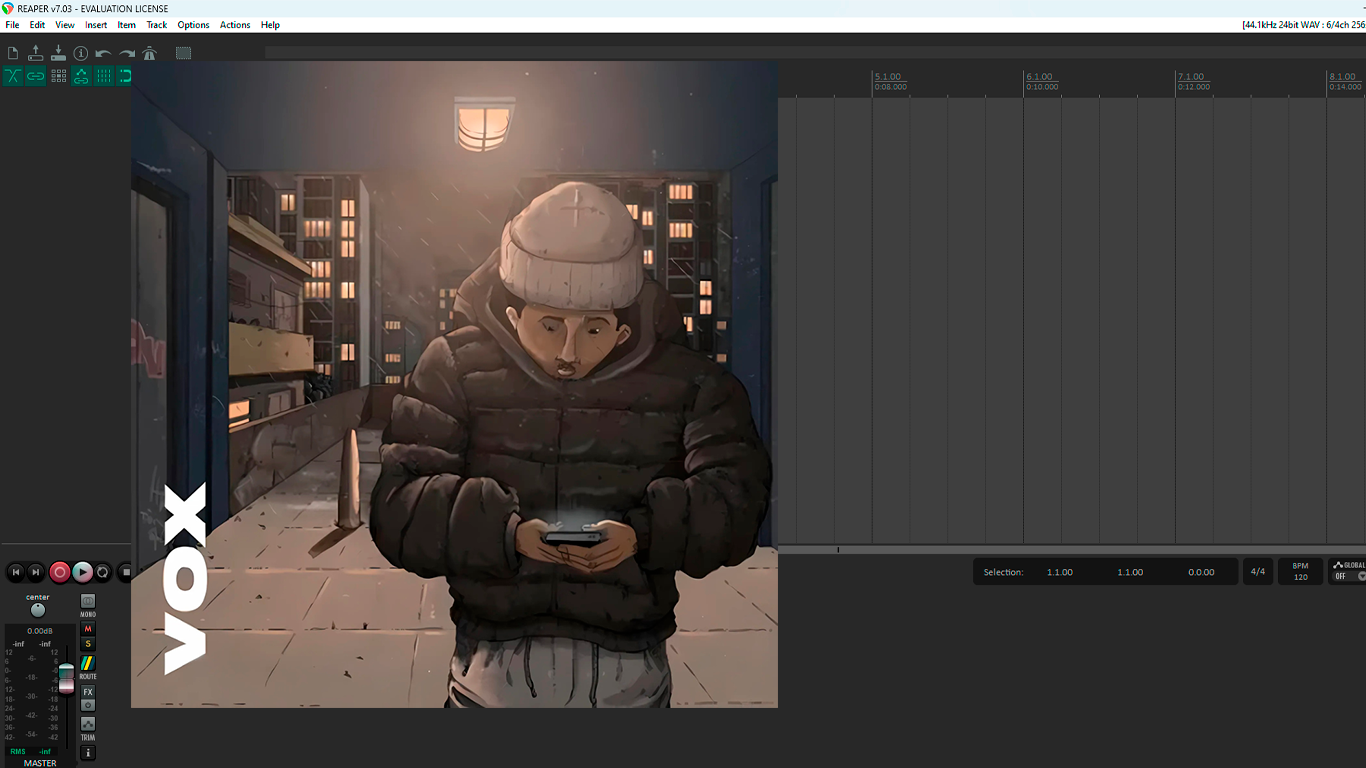Go to project end
1366x768 pixels.
tap(36, 572)
